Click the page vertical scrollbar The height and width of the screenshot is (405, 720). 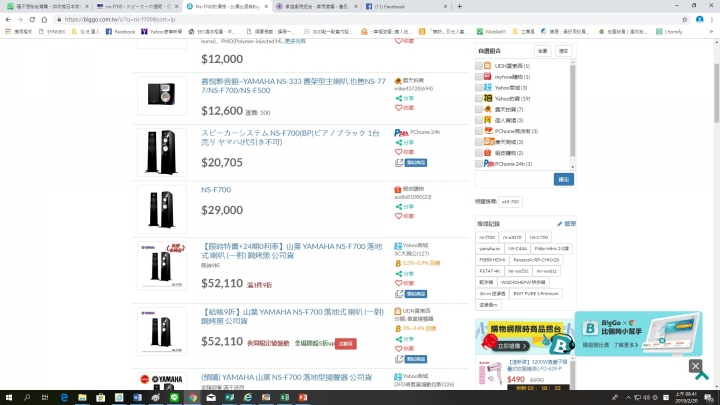pyautogui.click(x=716, y=93)
